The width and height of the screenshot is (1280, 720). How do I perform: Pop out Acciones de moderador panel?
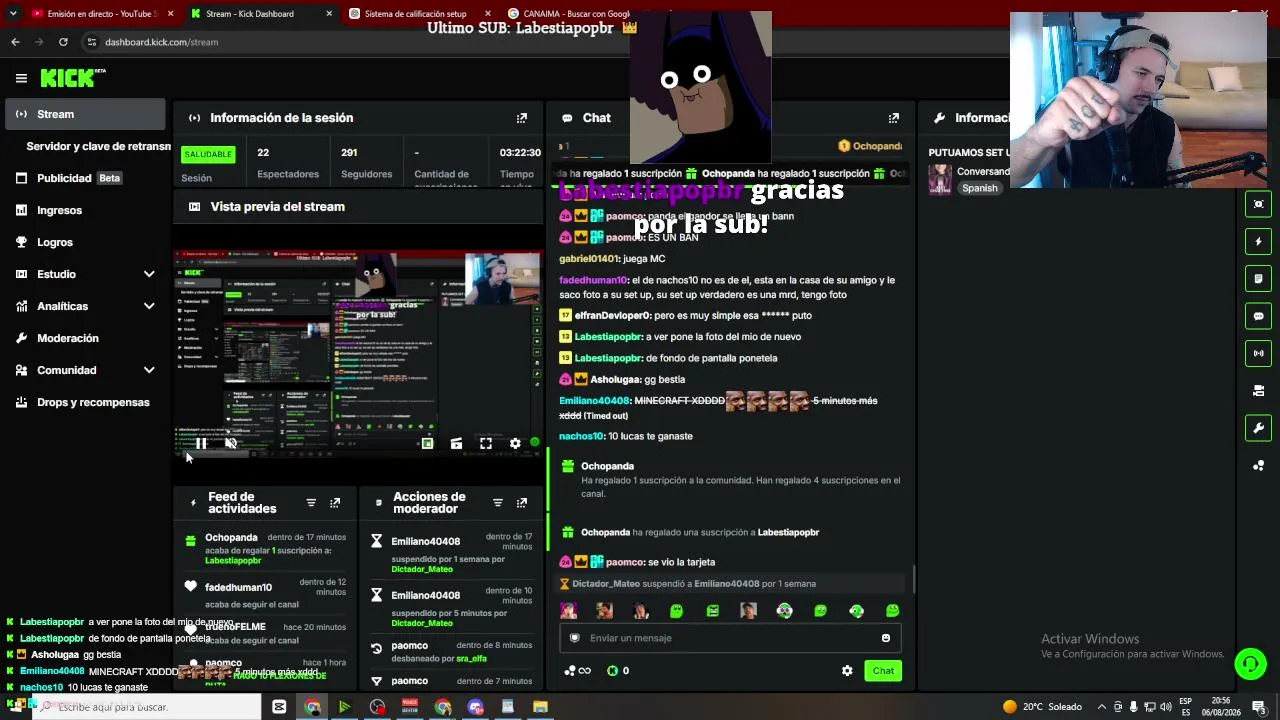coord(521,503)
